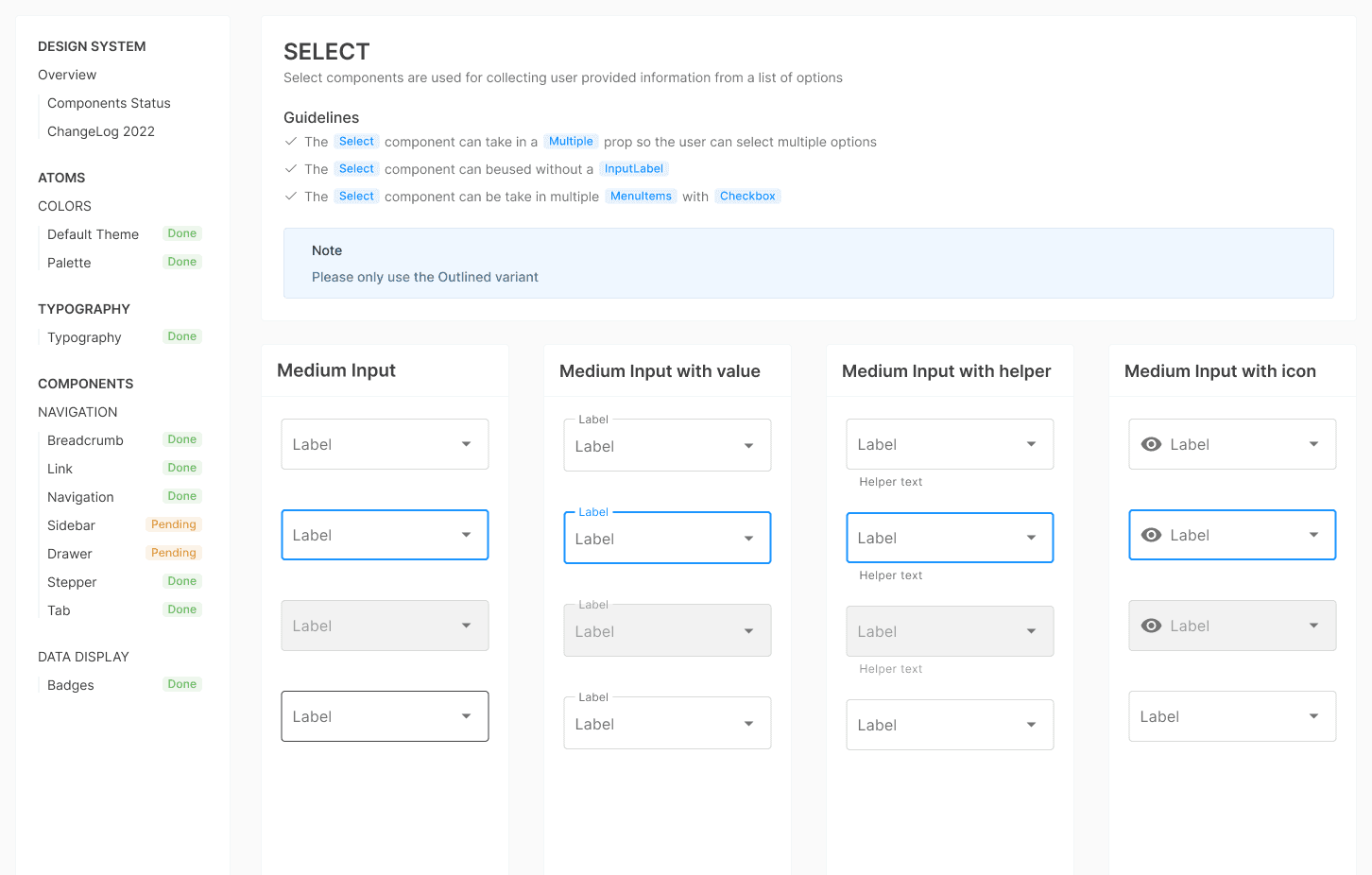Click the InputLabel code tag
The height and width of the screenshot is (875, 1372).
point(634,169)
